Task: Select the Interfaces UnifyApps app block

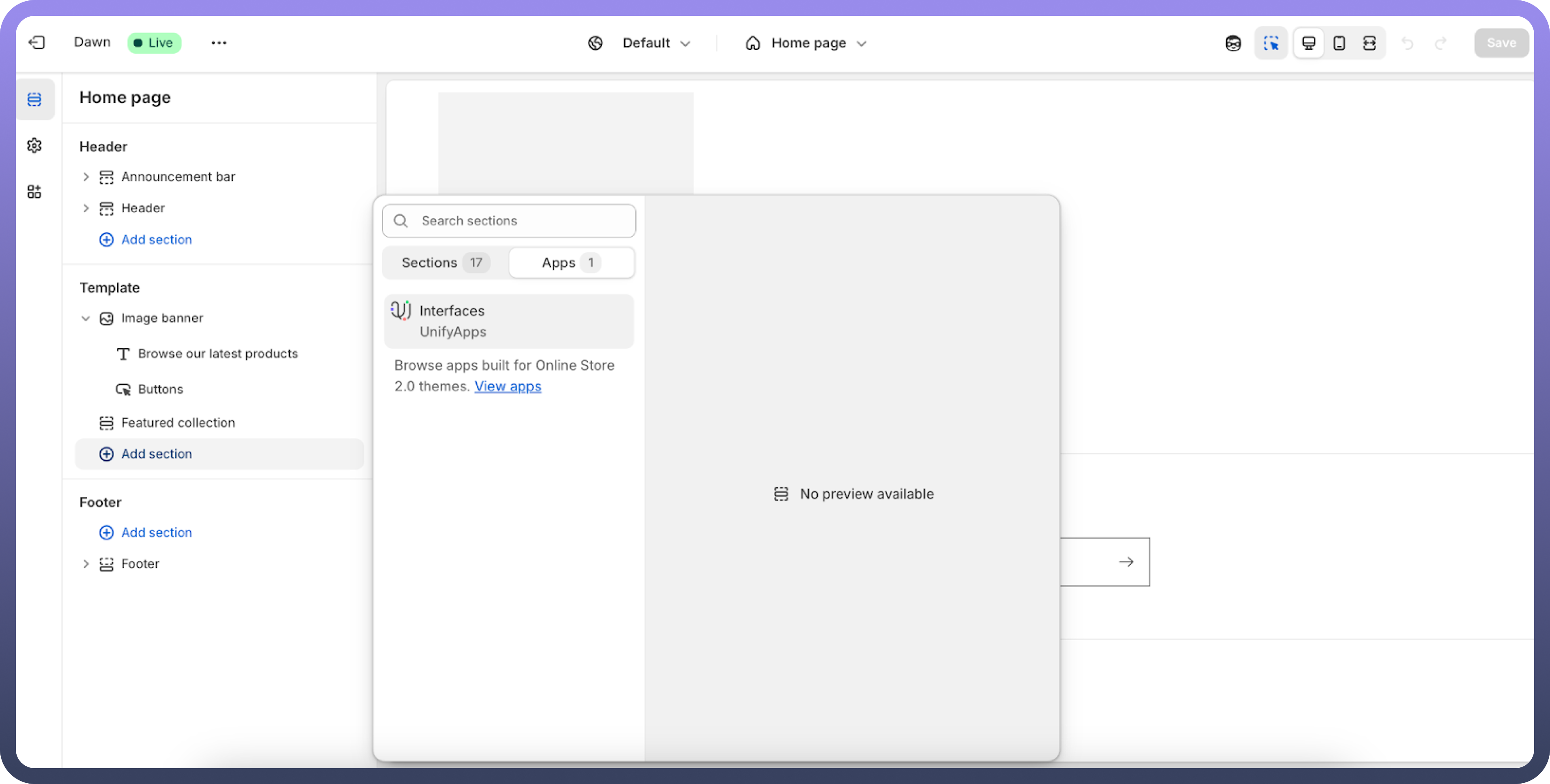Action: pyautogui.click(x=508, y=321)
